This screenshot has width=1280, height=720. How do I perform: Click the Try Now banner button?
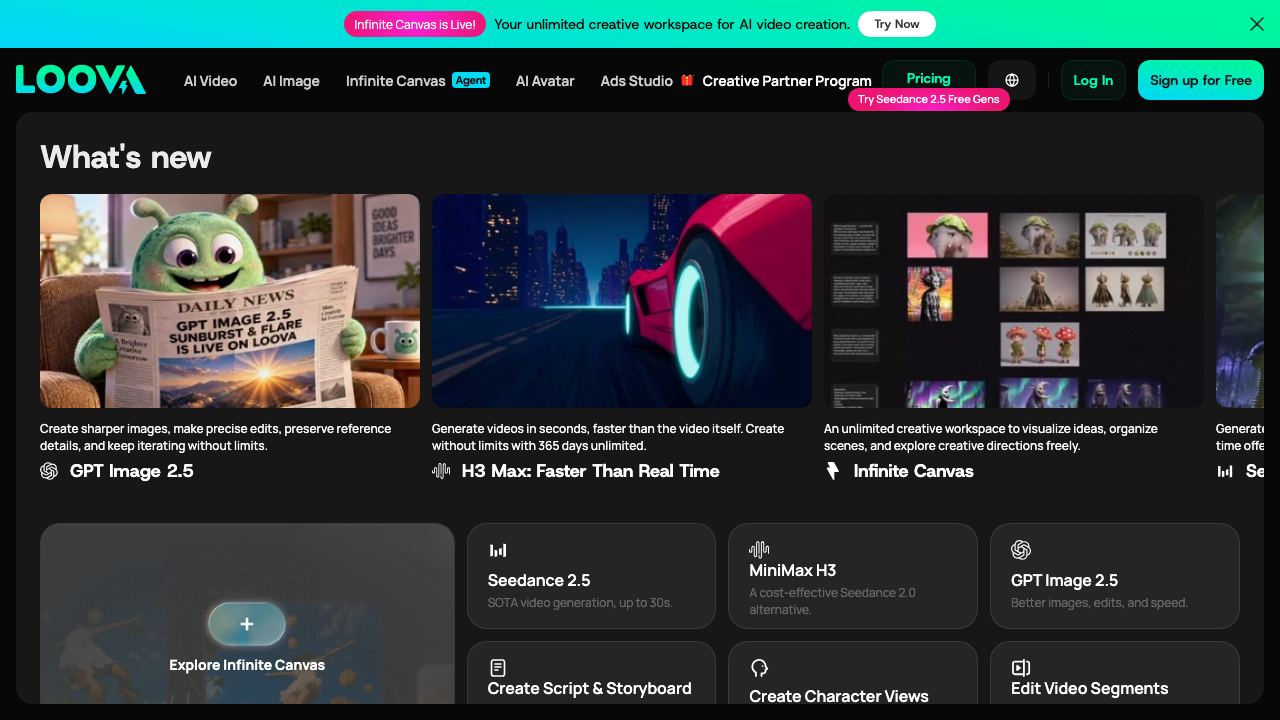click(897, 24)
